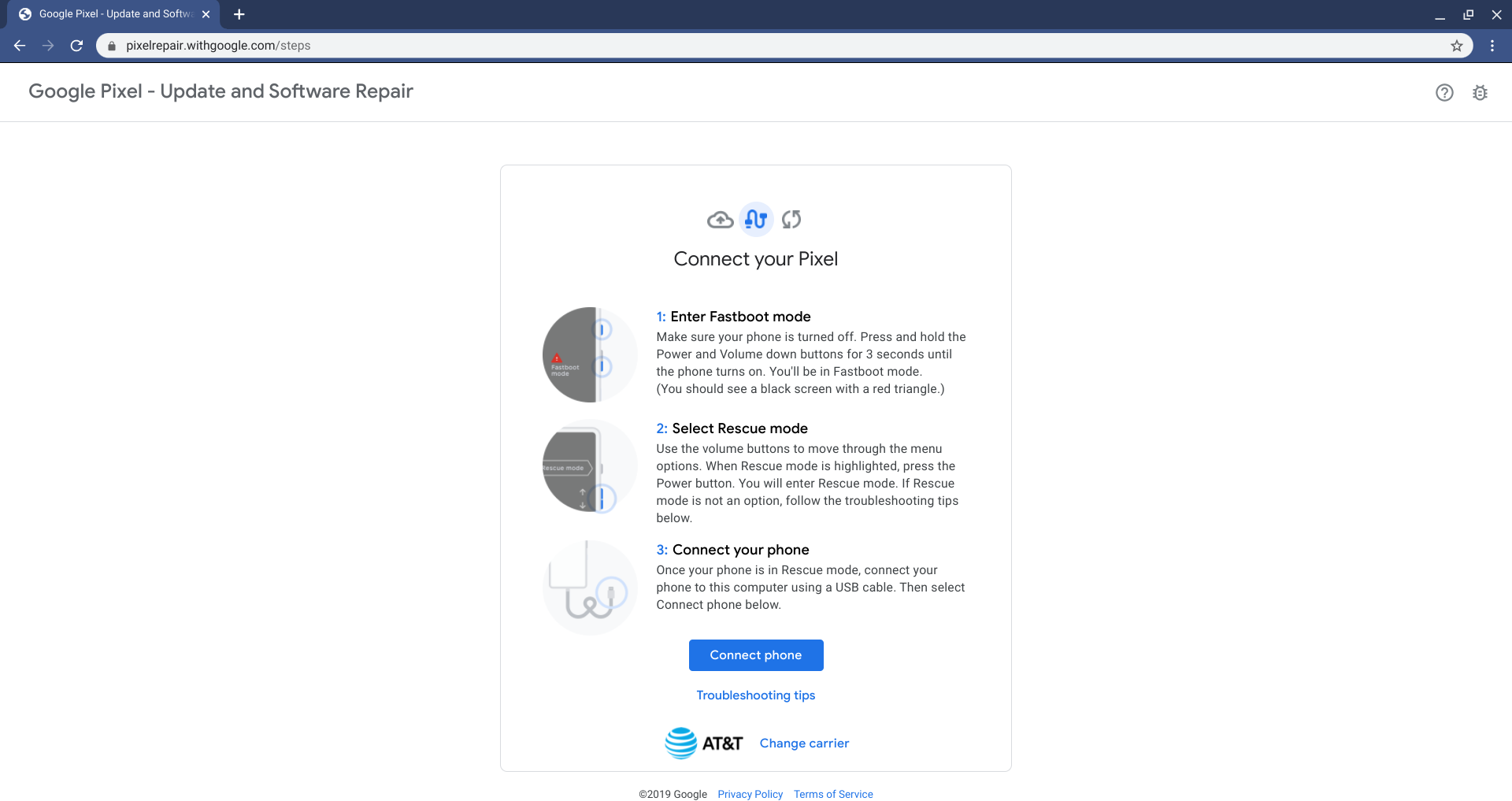Select the Google Pixel Update tab
The width and height of the screenshot is (1512, 801).
coord(110,14)
